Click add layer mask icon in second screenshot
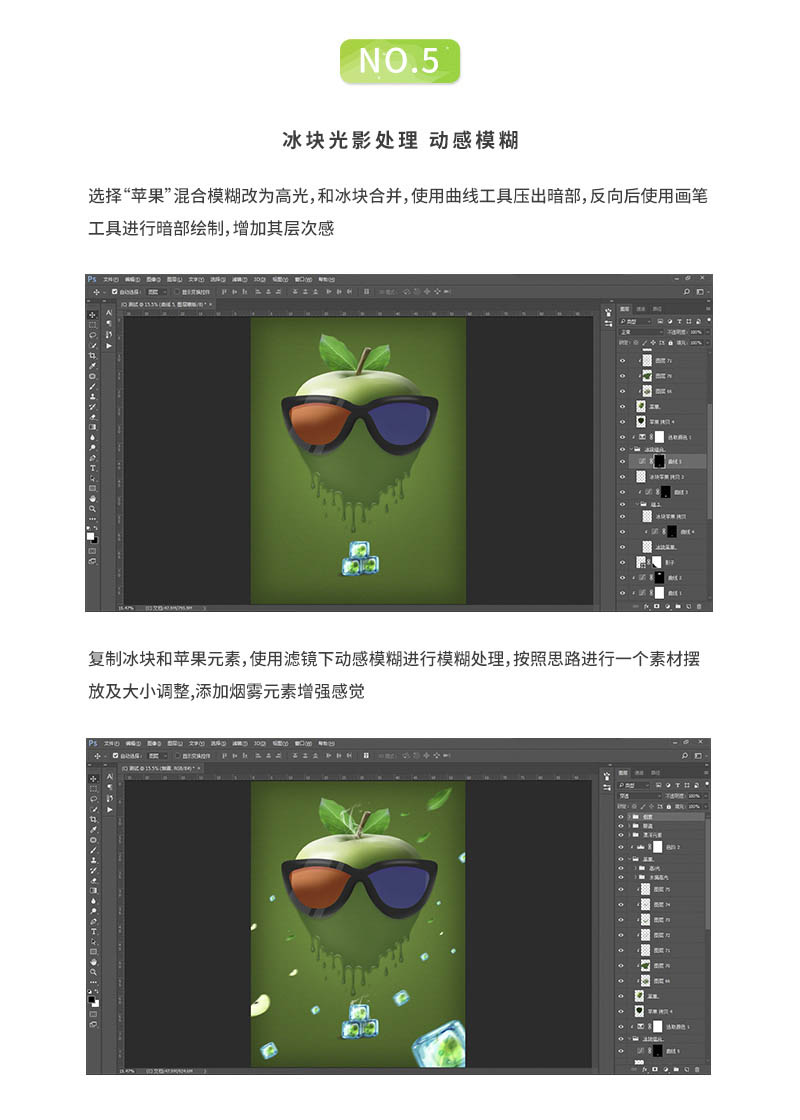The image size is (800, 1120). point(655,1069)
